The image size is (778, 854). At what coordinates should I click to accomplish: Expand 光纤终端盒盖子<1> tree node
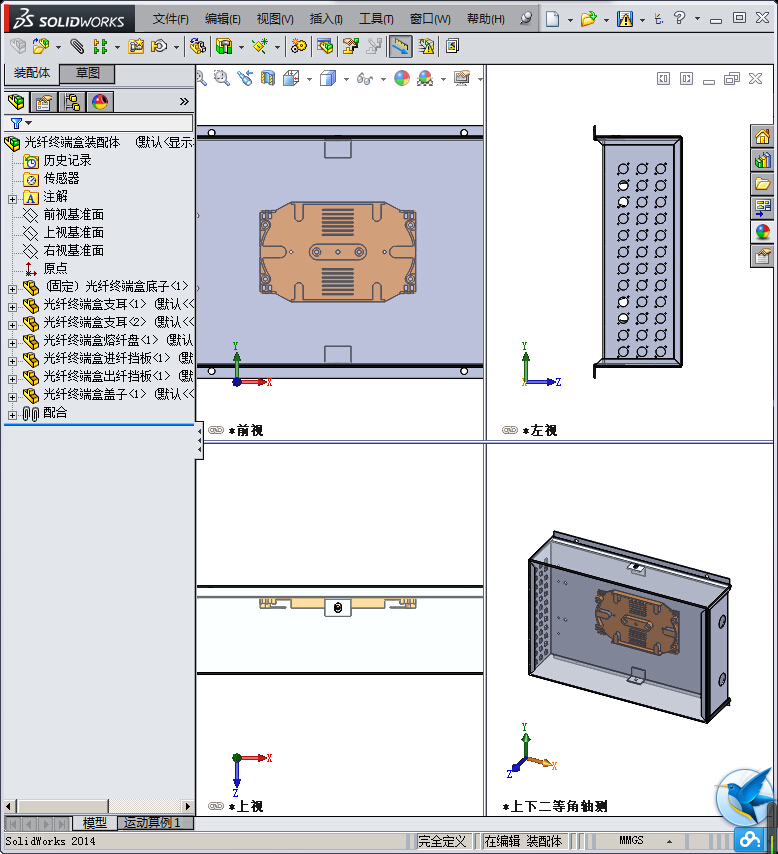click(x=12, y=397)
